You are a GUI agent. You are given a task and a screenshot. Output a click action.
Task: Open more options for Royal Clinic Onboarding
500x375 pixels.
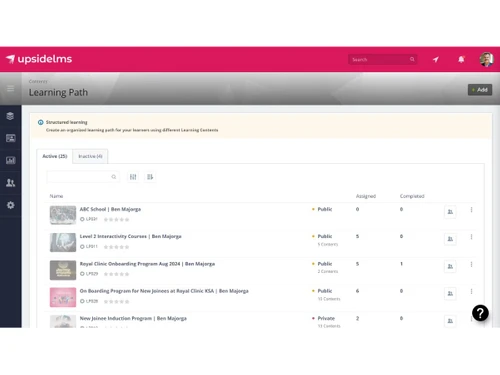[471, 264]
